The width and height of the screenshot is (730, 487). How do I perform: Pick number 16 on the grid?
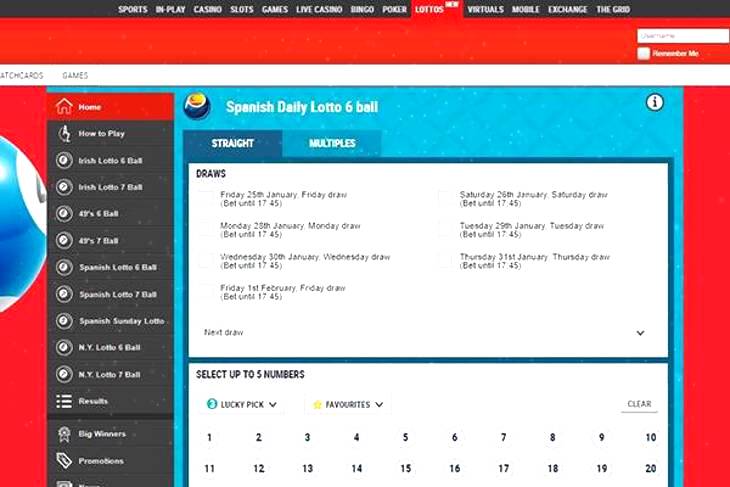pyautogui.click(x=454, y=468)
